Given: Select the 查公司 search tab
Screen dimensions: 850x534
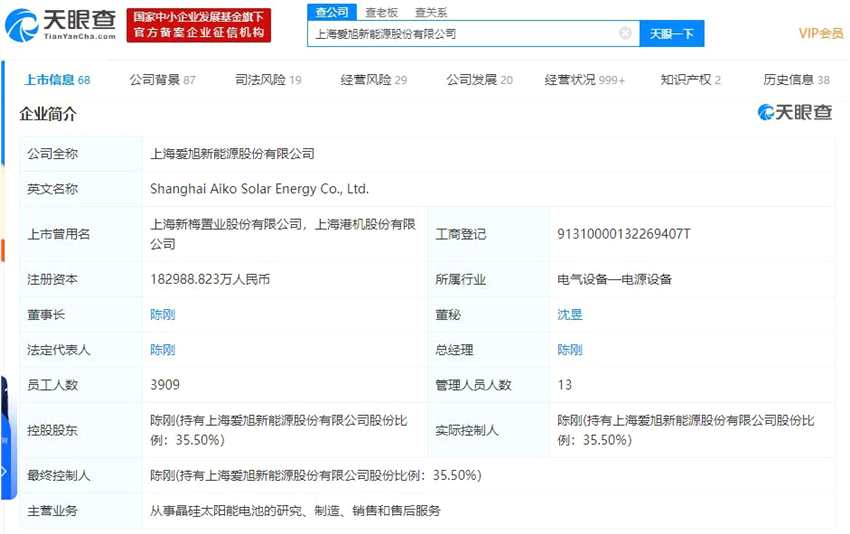Looking at the screenshot, I should tap(332, 12).
